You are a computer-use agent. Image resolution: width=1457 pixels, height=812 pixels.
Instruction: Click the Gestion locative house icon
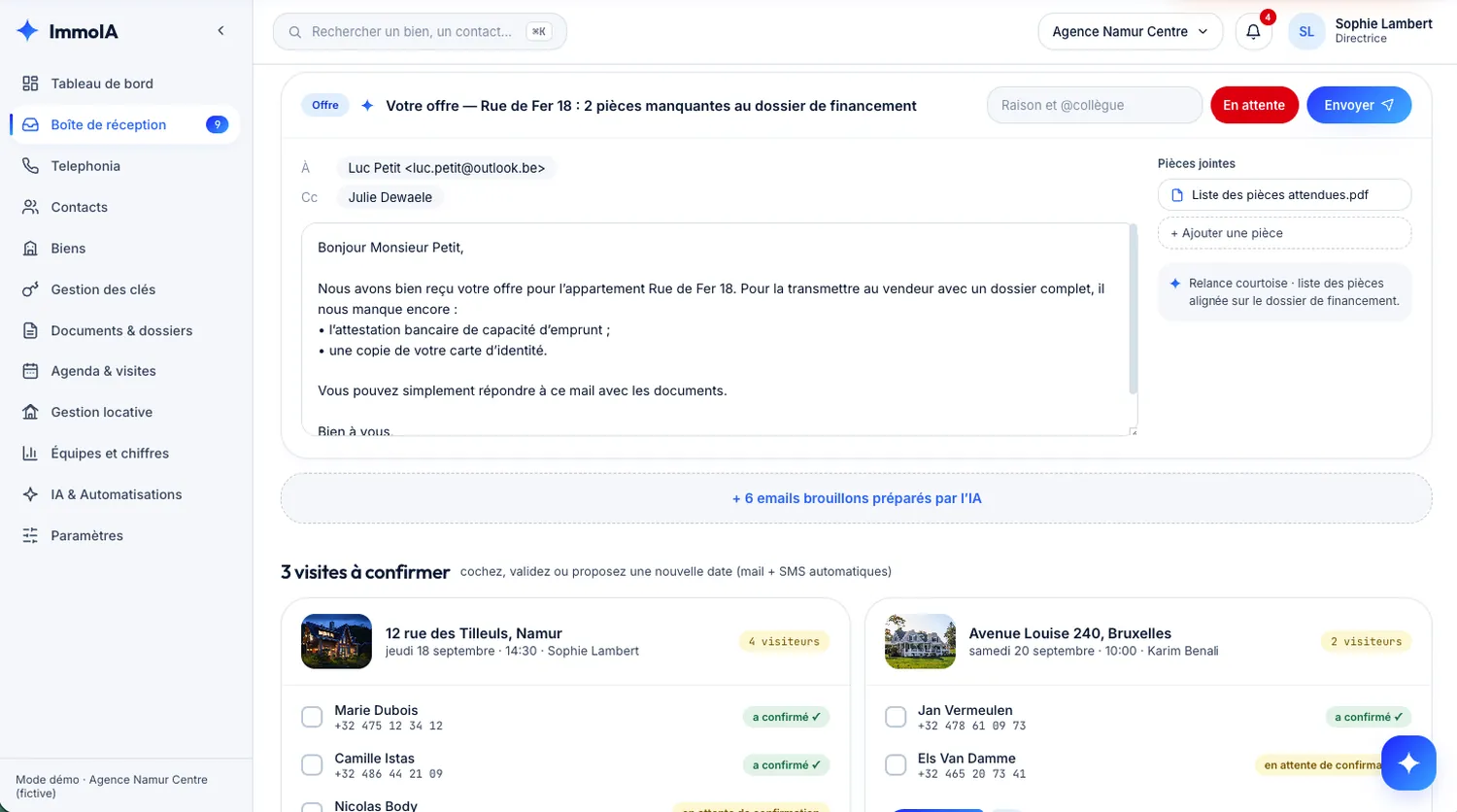pyautogui.click(x=31, y=412)
